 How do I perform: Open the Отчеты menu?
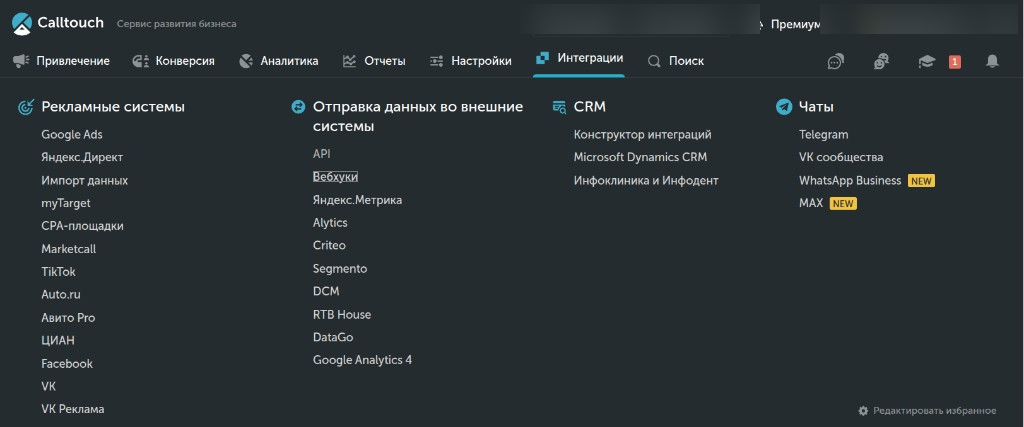(385, 61)
